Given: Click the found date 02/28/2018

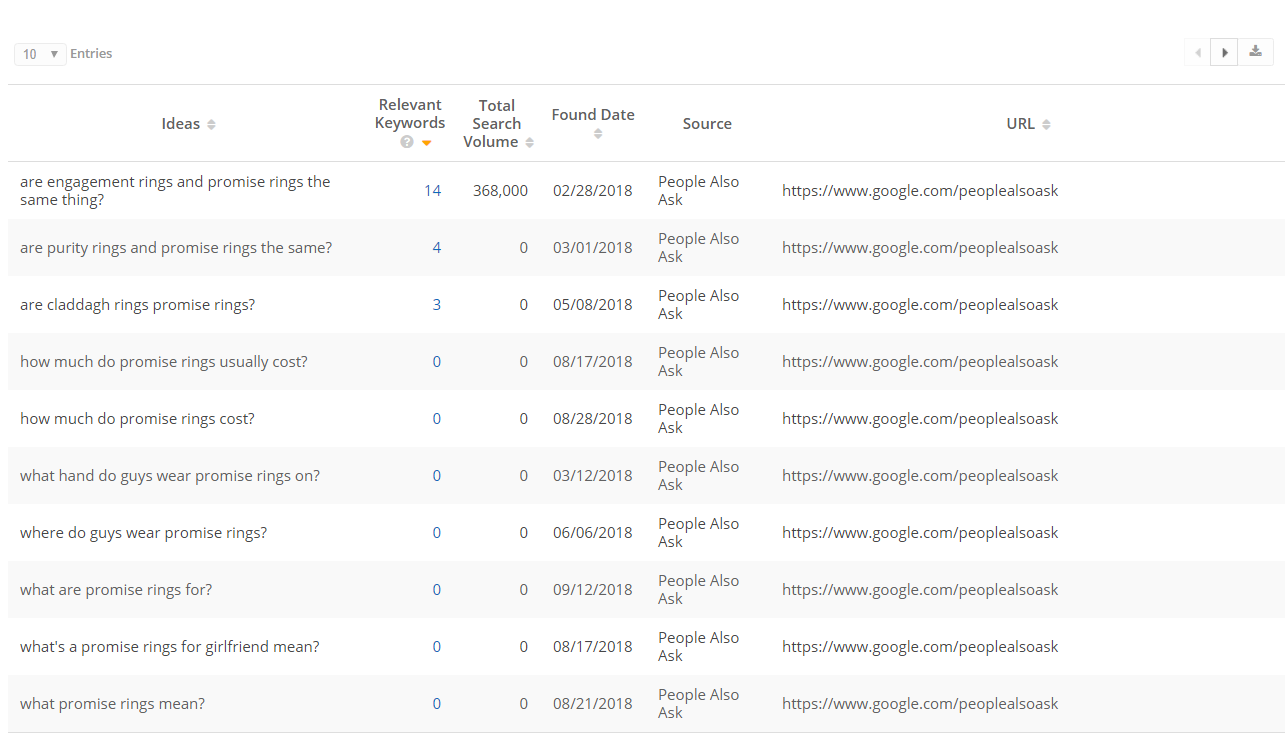Looking at the screenshot, I should point(593,190).
